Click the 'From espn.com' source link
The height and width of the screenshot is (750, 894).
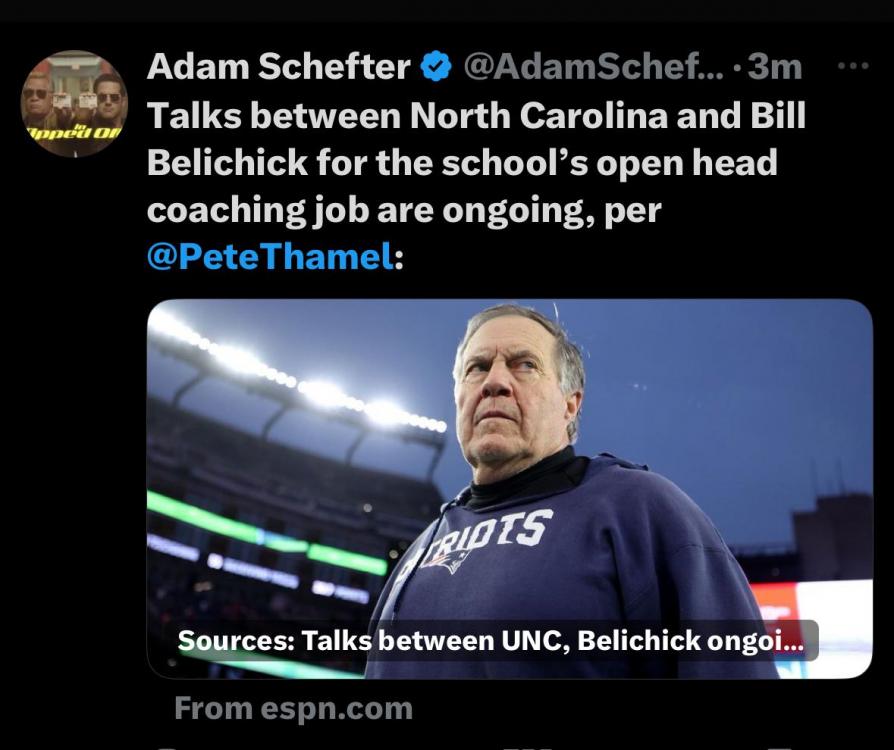293,708
